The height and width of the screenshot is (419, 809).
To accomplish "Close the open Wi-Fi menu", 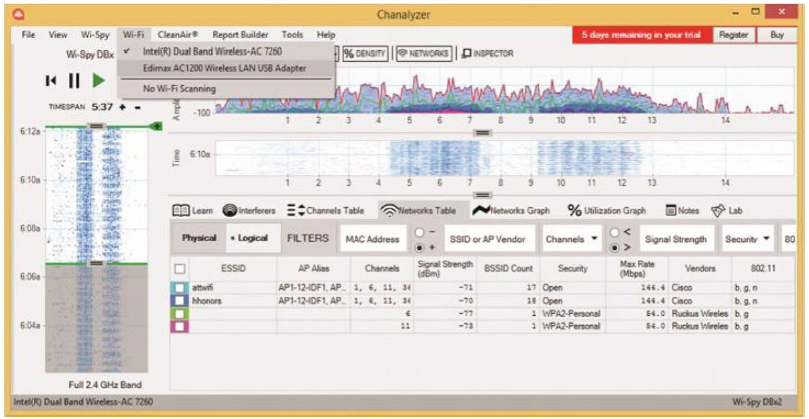I will coord(134,35).
